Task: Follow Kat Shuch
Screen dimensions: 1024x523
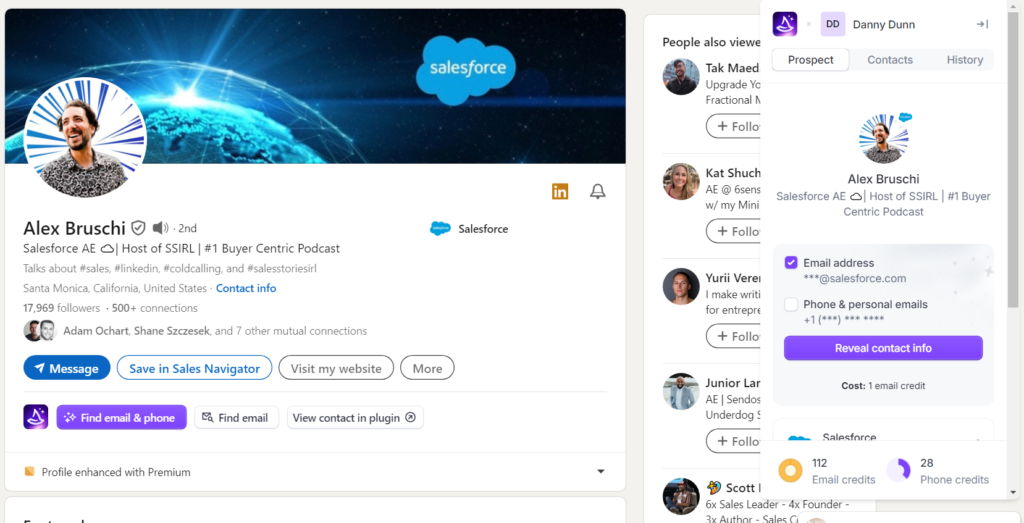Action: tap(734, 231)
